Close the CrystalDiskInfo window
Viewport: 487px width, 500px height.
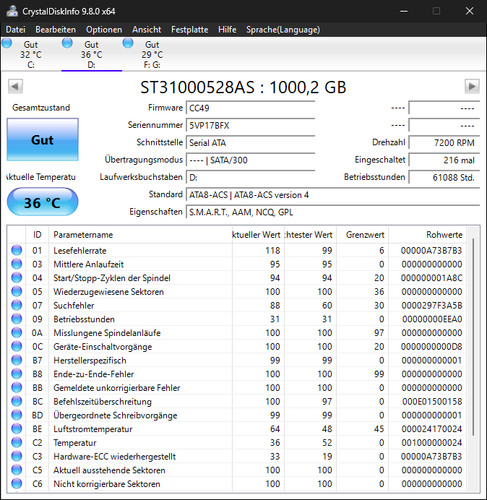pos(470,11)
